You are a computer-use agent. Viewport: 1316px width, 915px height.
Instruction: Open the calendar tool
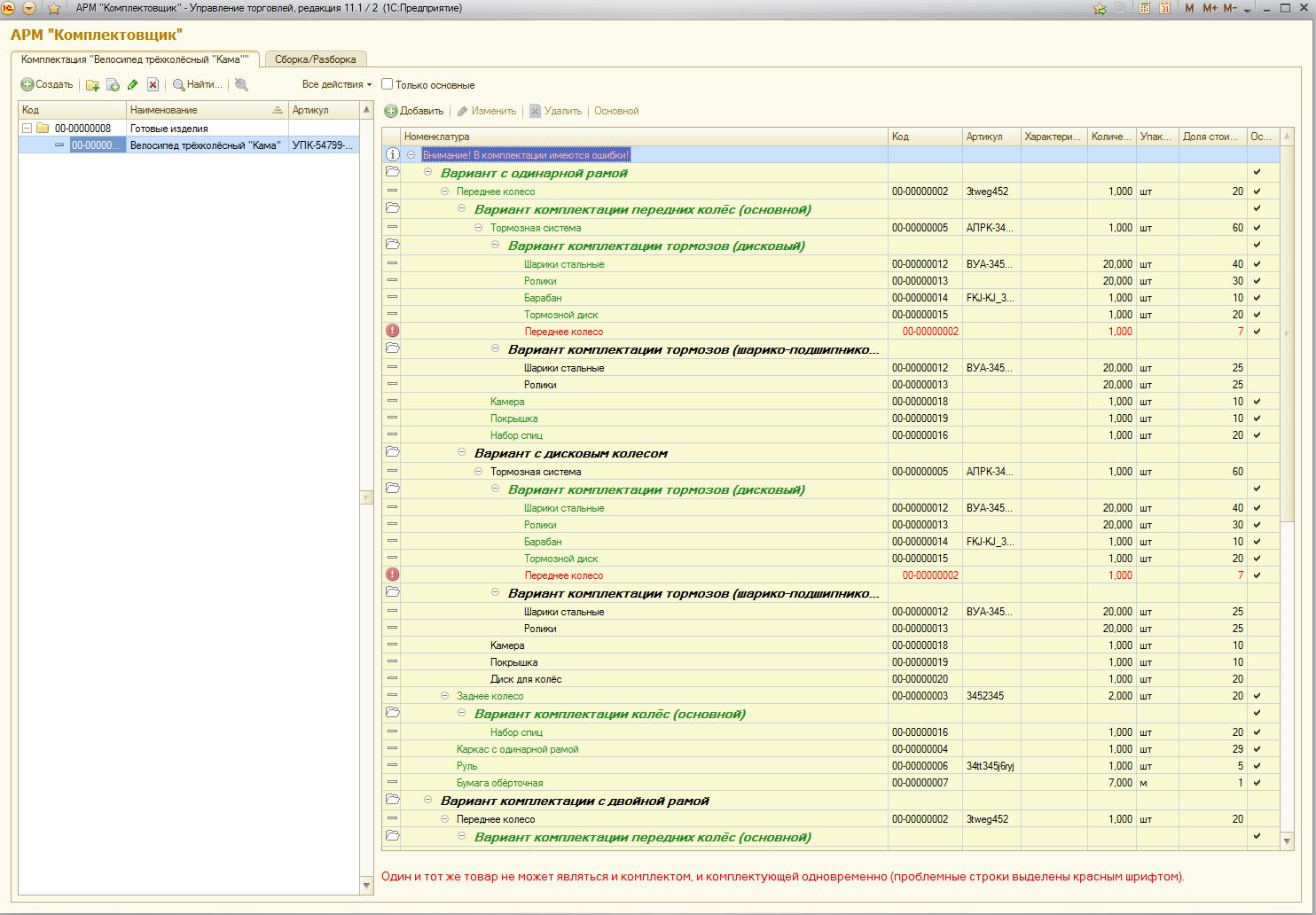coord(1164,8)
